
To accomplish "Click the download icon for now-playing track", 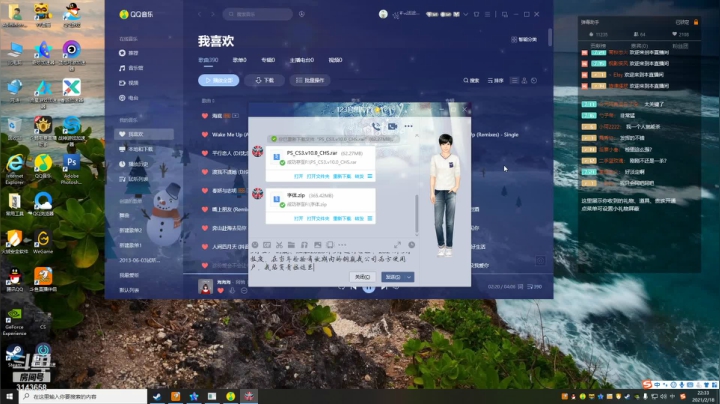I will coord(232,291).
